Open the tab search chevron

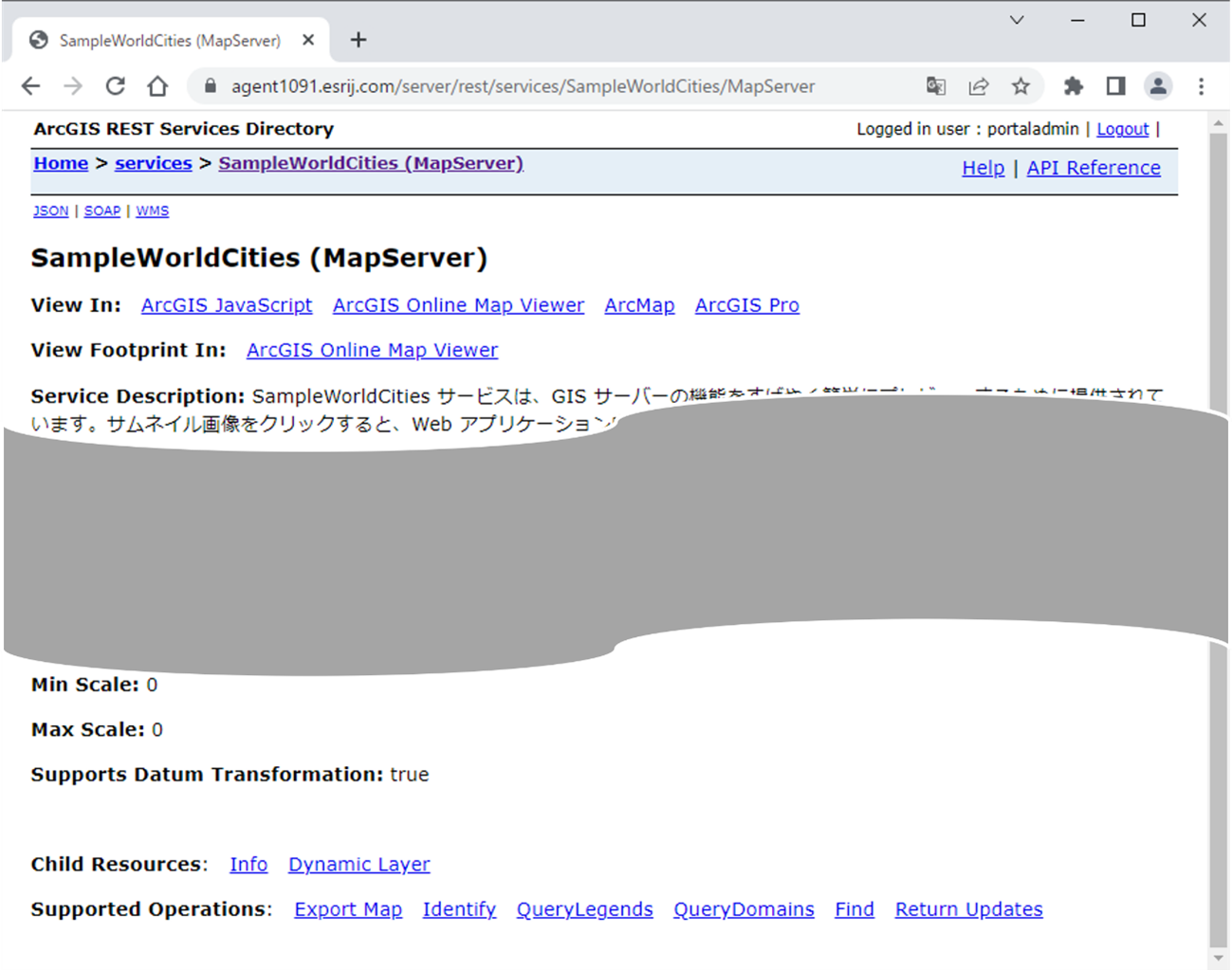[x=1017, y=20]
